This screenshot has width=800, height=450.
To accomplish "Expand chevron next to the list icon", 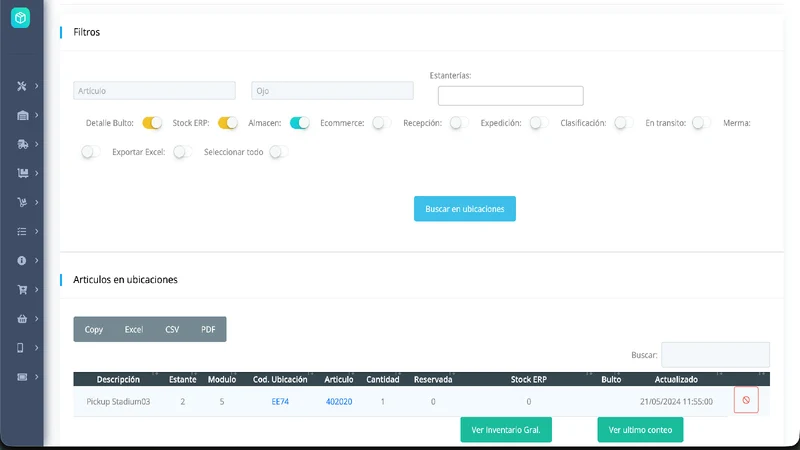I will click(37, 232).
